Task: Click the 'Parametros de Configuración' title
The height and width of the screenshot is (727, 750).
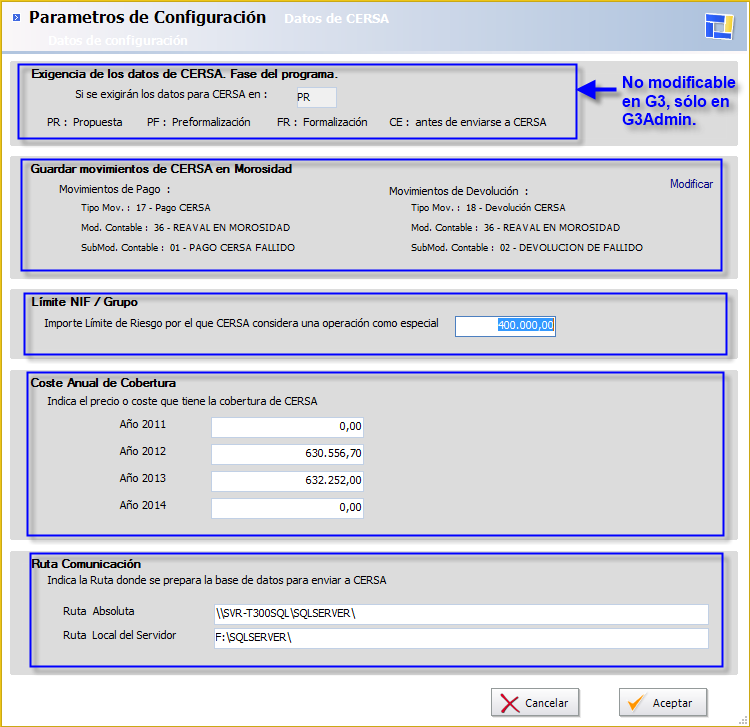Action: [147, 18]
